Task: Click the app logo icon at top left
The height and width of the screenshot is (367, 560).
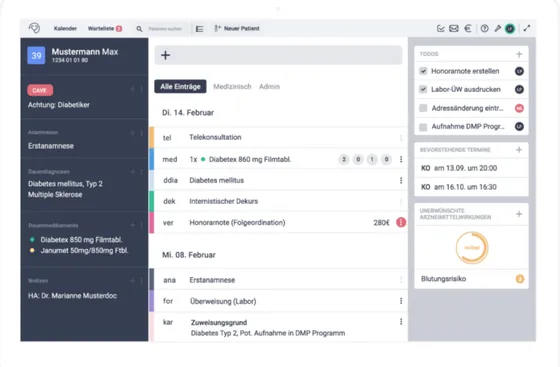Action: coord(34,28)
